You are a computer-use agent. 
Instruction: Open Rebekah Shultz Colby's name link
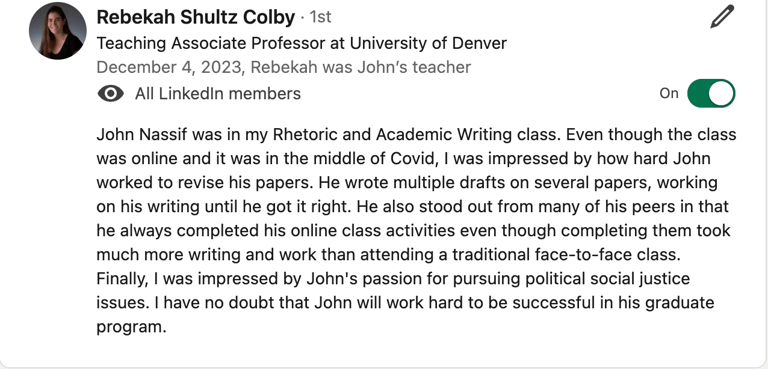coord(196,17)
